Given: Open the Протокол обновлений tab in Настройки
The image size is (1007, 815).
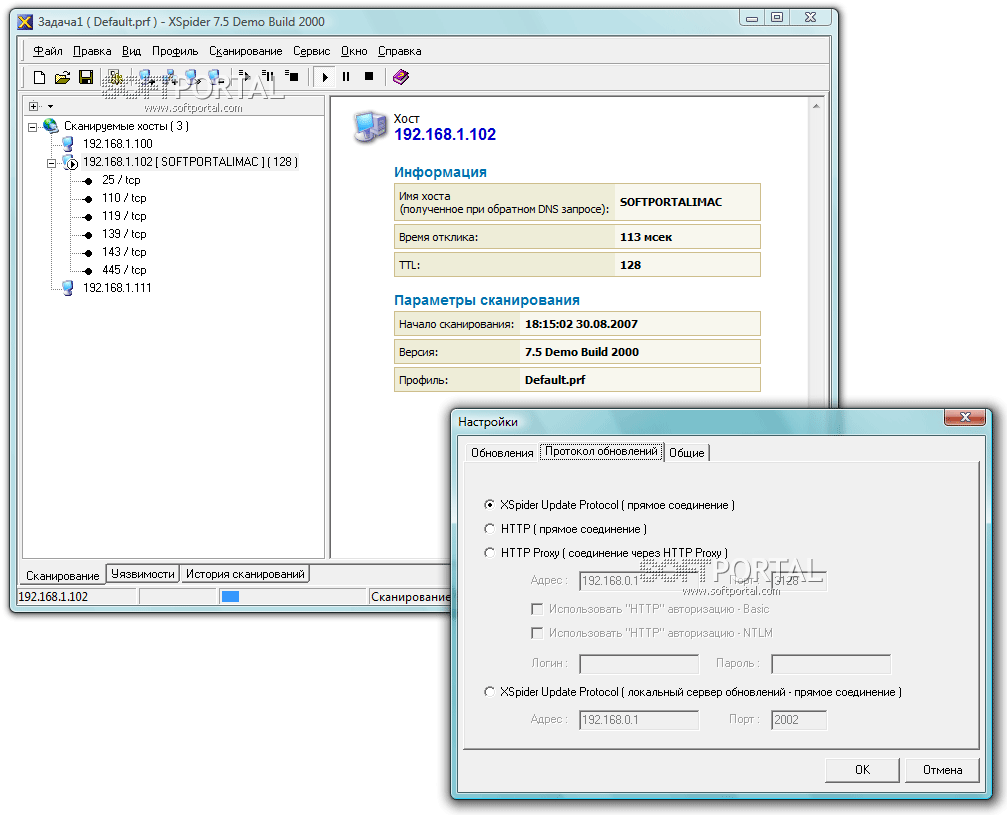Looking at the screenshot, I should (601, 451).
